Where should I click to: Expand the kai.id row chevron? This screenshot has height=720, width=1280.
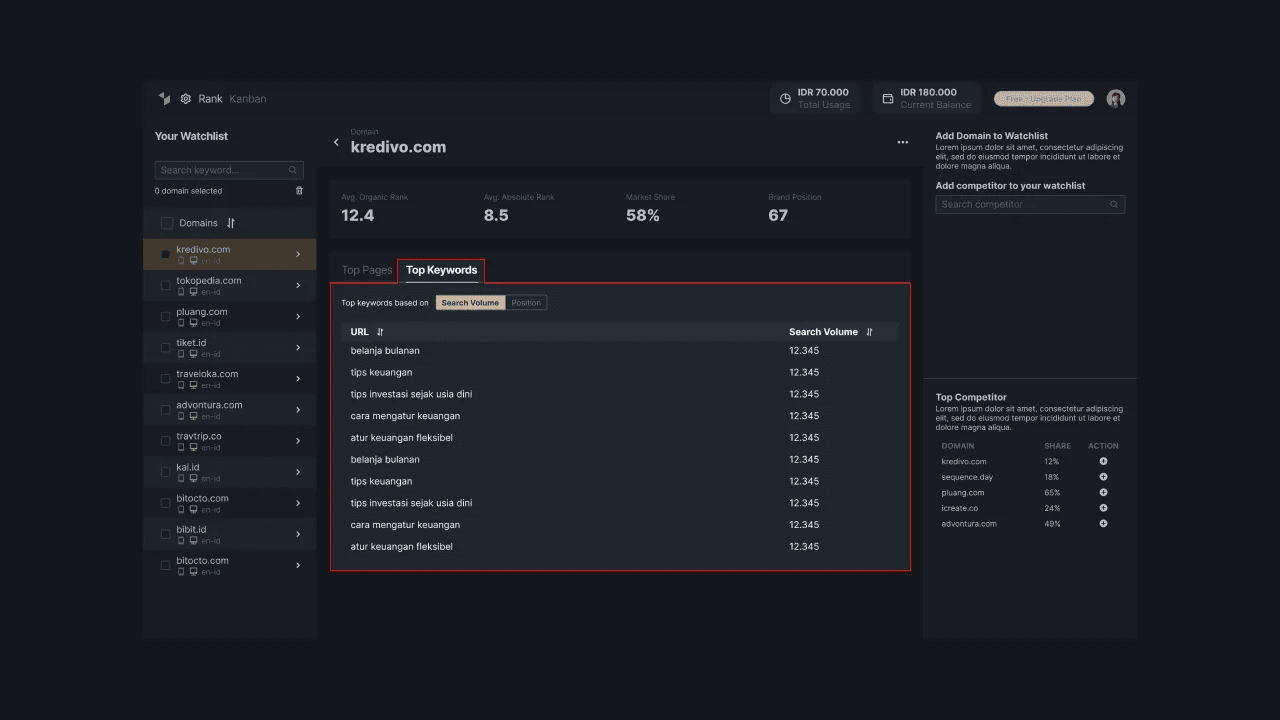tap(298, 472)
